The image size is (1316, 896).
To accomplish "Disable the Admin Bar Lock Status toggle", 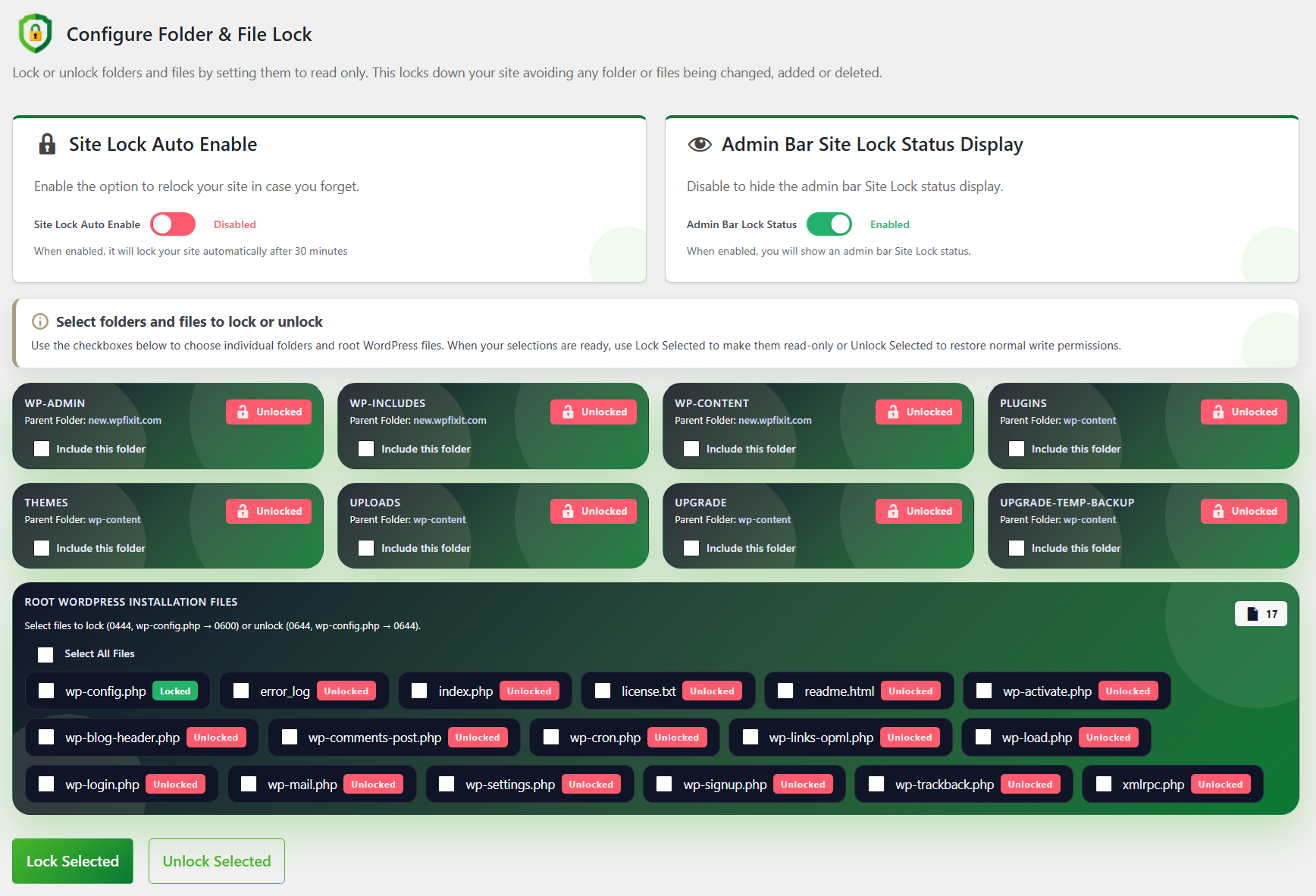I will pos(829,224).
